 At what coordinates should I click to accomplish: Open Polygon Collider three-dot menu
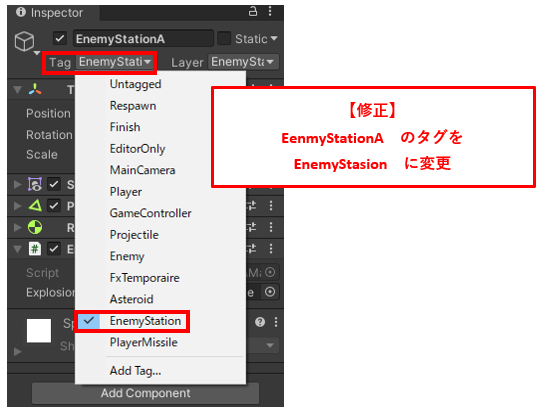pos(271,206)
